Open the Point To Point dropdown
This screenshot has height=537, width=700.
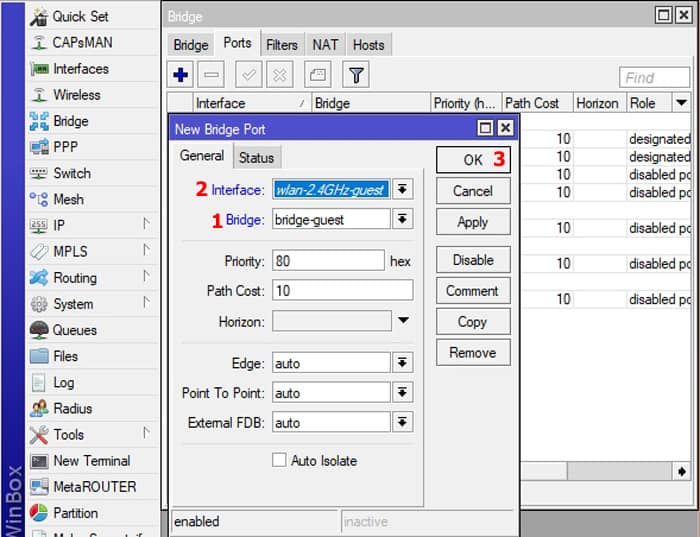(x=402, y=393)
